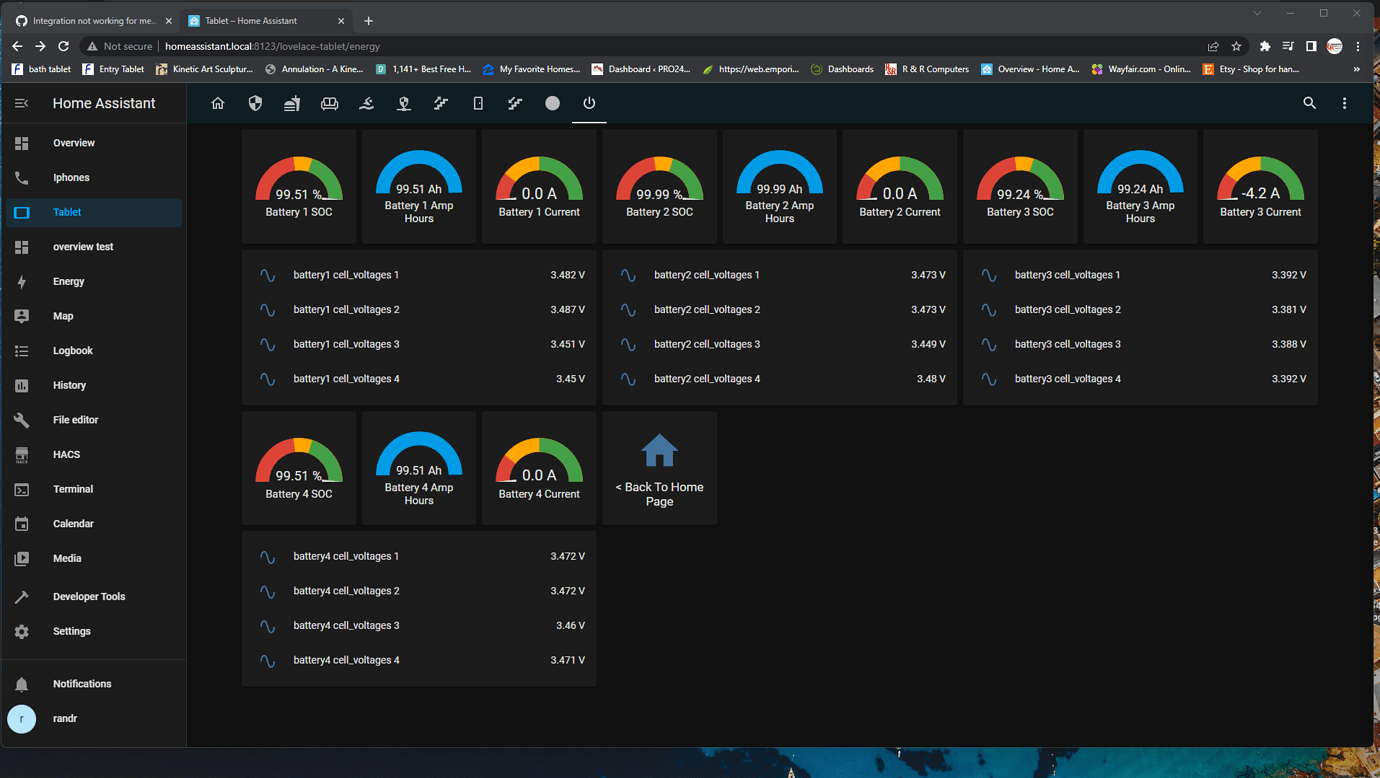The width and height of the screenshot is (1380, 778).
Task: Open the browser's three-dot menu
Action: pyautogui.click(x=1357, y=46)
